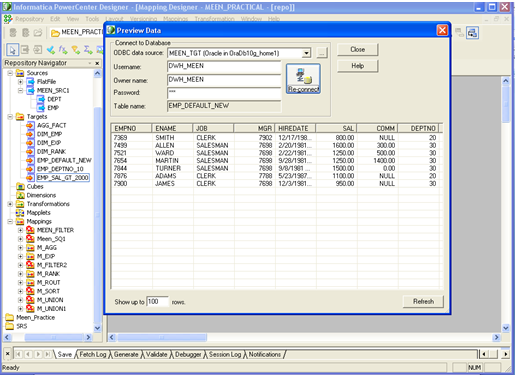The height and width of the screenshot is (375, 515).
Task: Close the Preview Data dialog with X
Action: 442,30
